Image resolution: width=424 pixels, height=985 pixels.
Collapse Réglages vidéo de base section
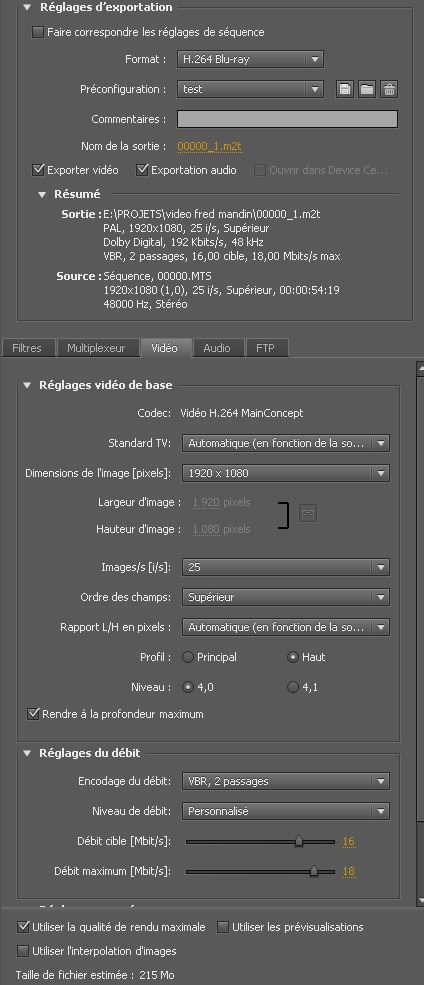[x=27, y=385]
